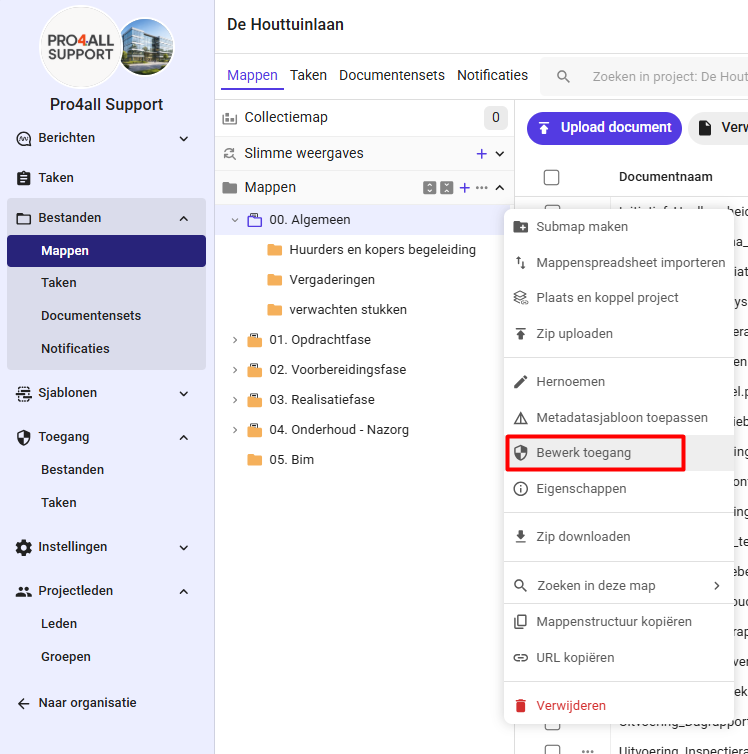Click the Hernoemen pencil icon

coord(521,382)
